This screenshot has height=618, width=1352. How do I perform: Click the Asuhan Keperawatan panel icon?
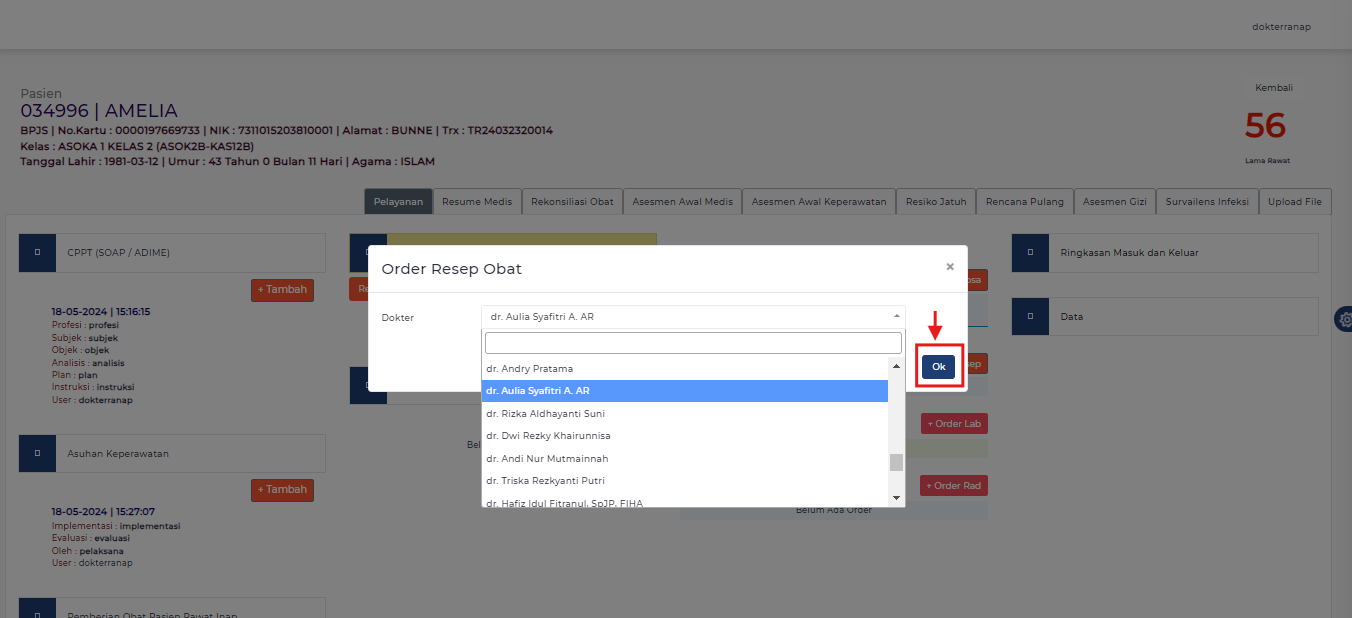[x=37, y=453]
